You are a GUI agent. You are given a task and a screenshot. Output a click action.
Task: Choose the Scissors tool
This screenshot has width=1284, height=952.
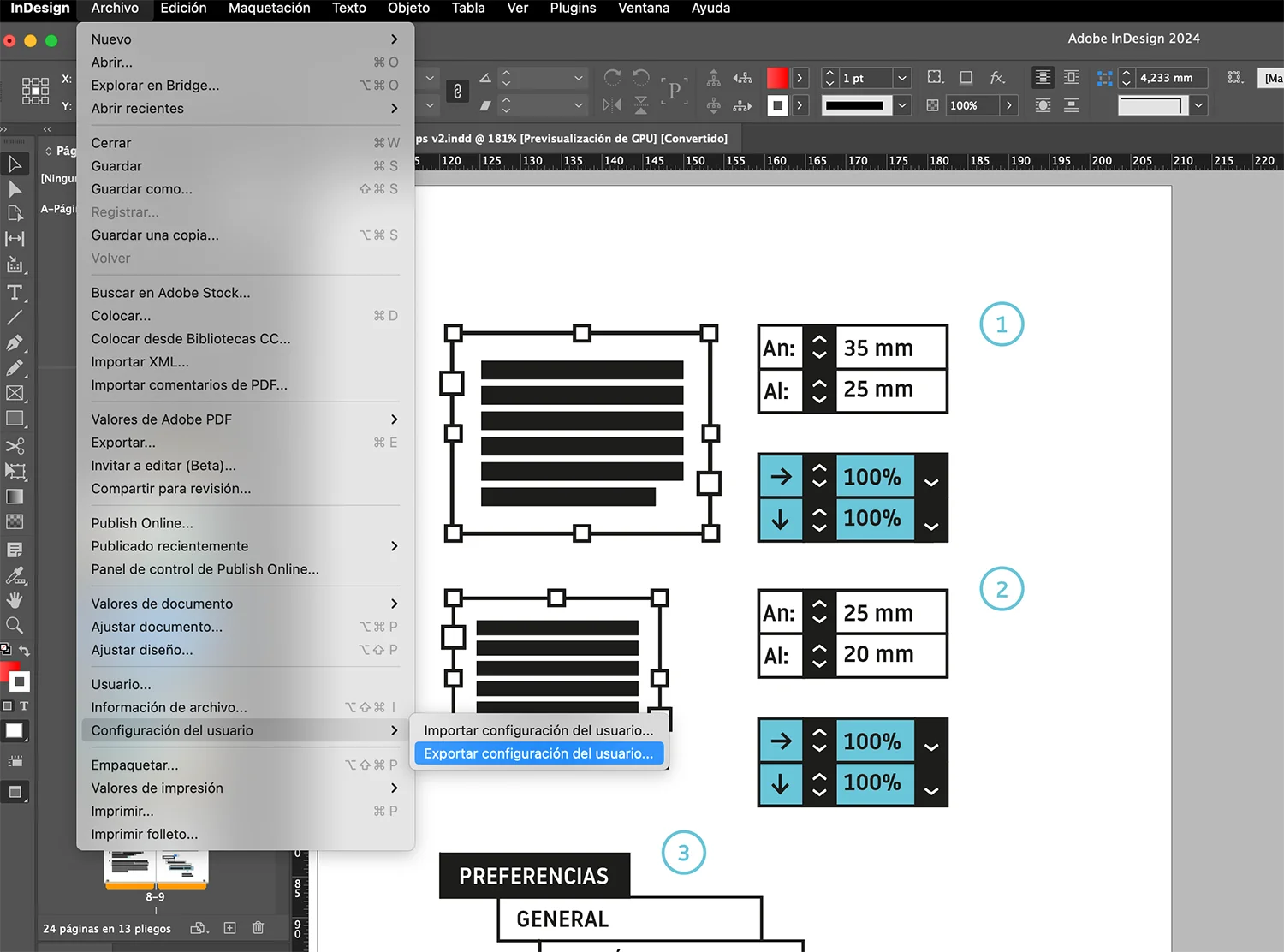tap(15, 446)
